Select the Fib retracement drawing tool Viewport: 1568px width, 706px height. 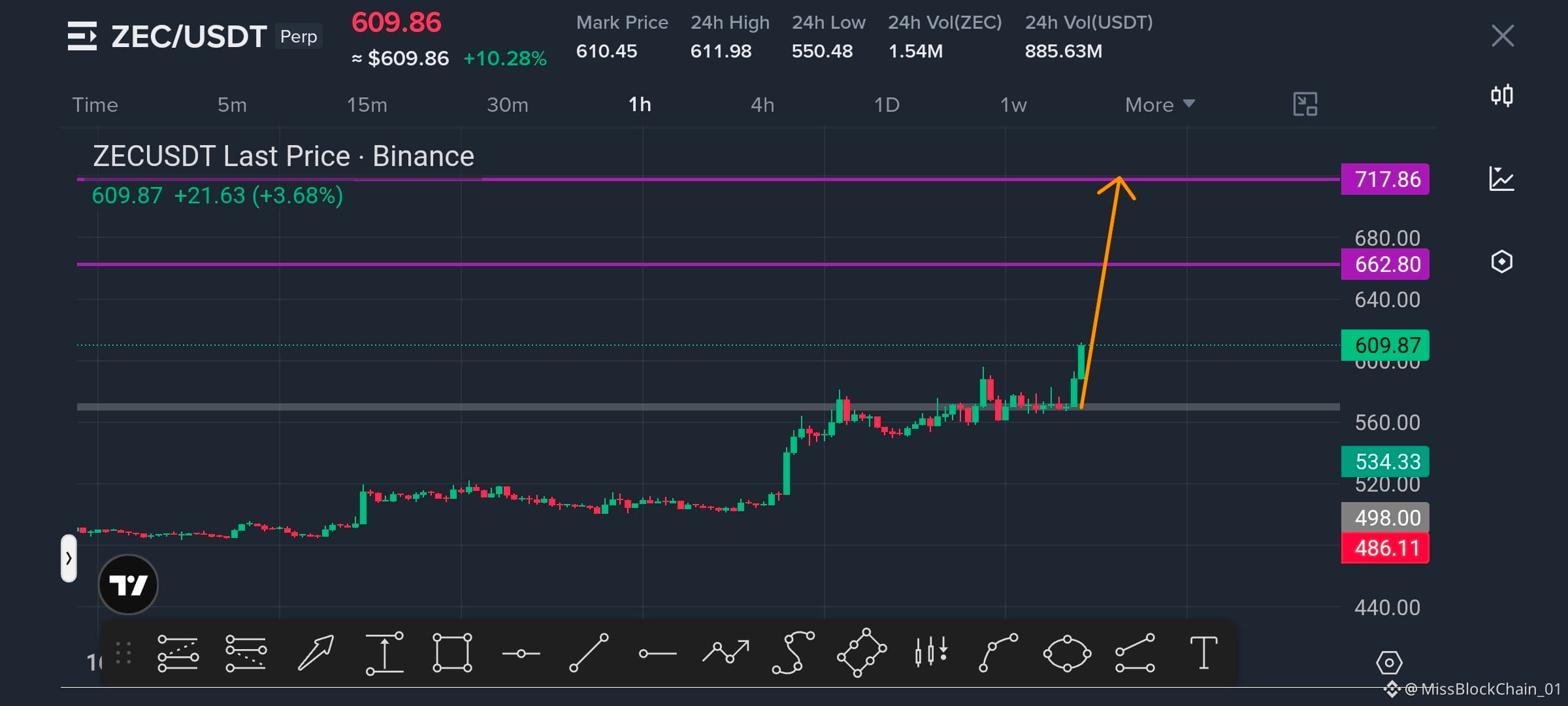(178, 653)
